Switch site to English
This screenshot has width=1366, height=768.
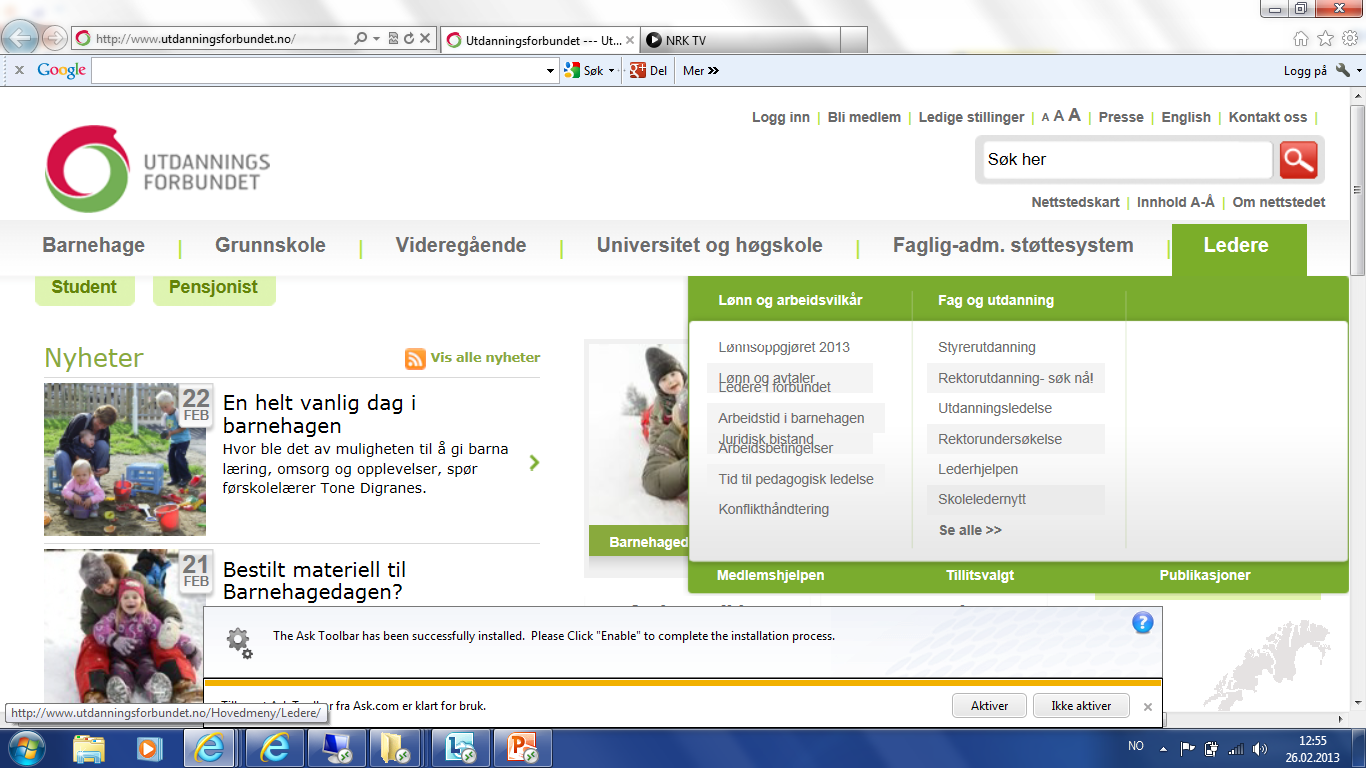1186,117
